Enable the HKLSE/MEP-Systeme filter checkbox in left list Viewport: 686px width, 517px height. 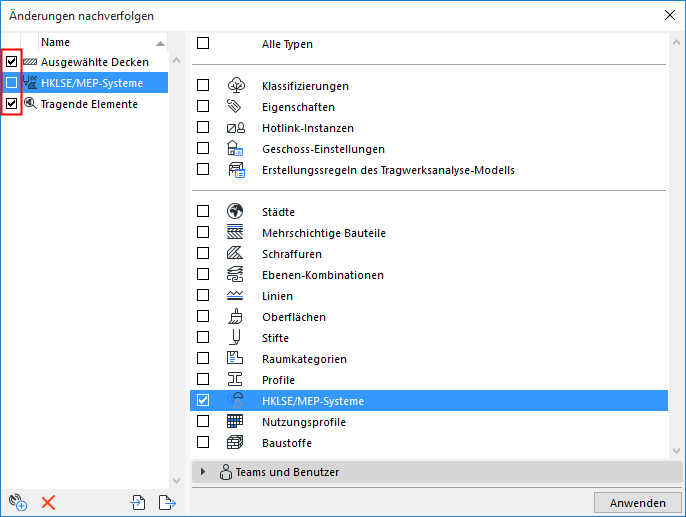(x=11, y=82)
